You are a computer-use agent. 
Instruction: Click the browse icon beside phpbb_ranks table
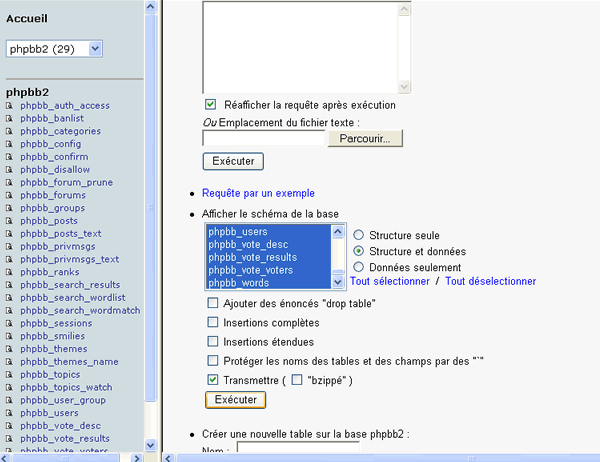click(x=9, y=272)
